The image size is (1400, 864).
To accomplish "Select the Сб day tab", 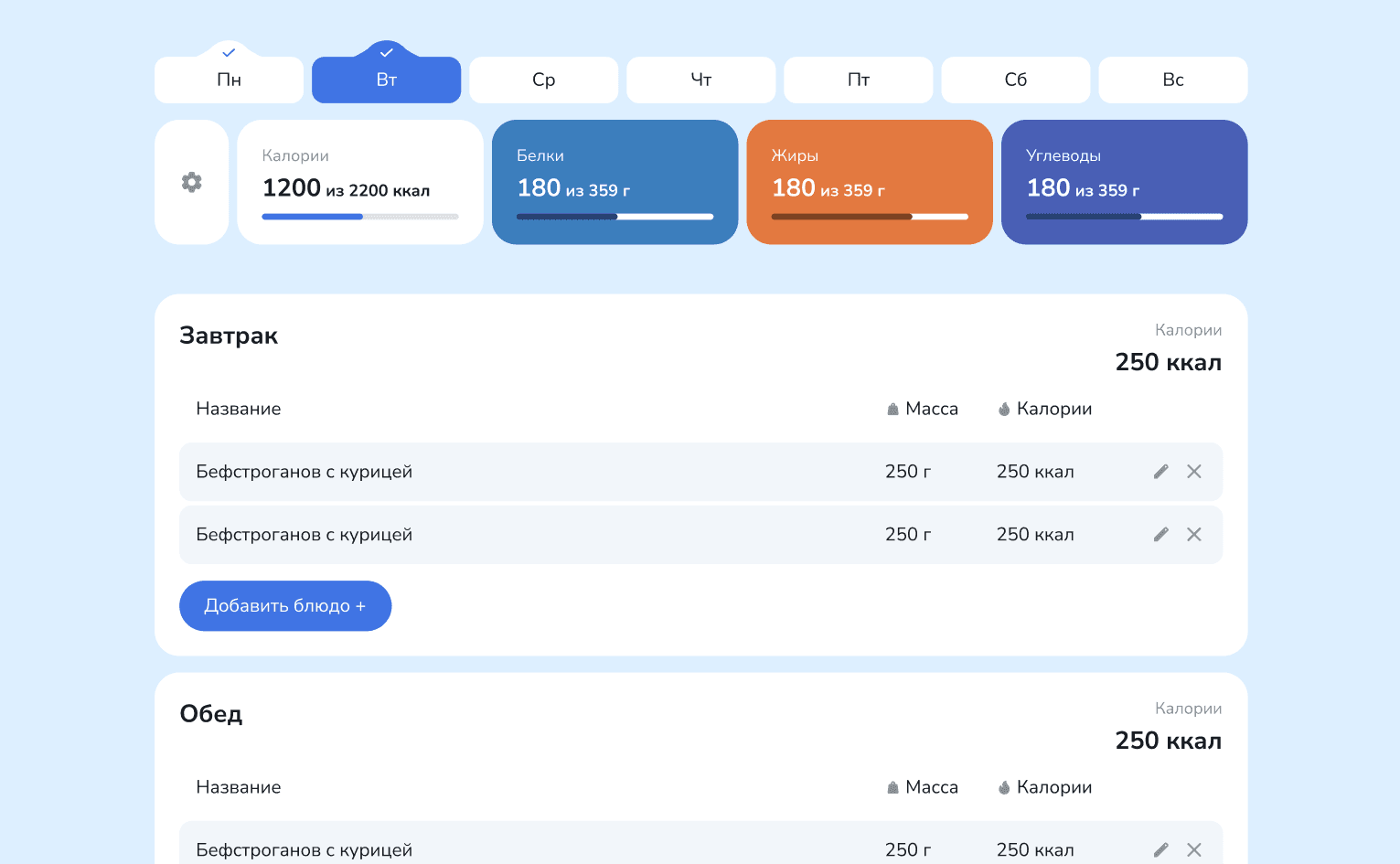I will click(1015, 80).
